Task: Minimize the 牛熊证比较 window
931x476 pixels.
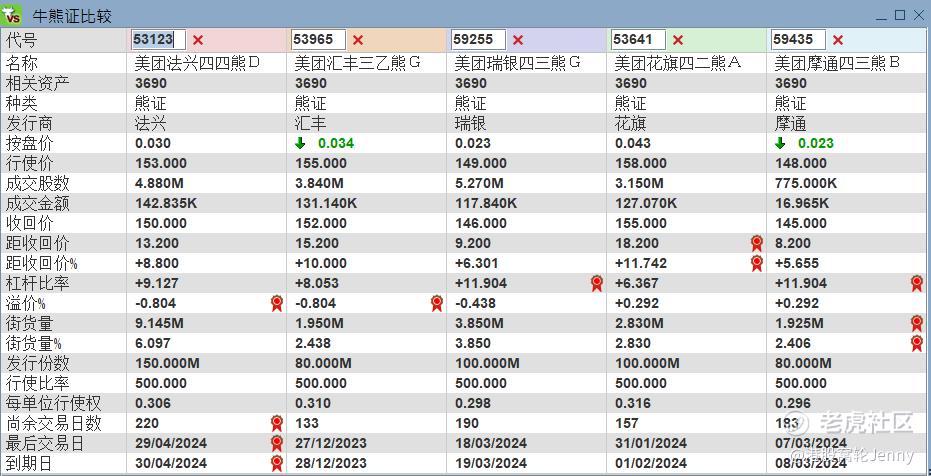Action: [881, 15]
